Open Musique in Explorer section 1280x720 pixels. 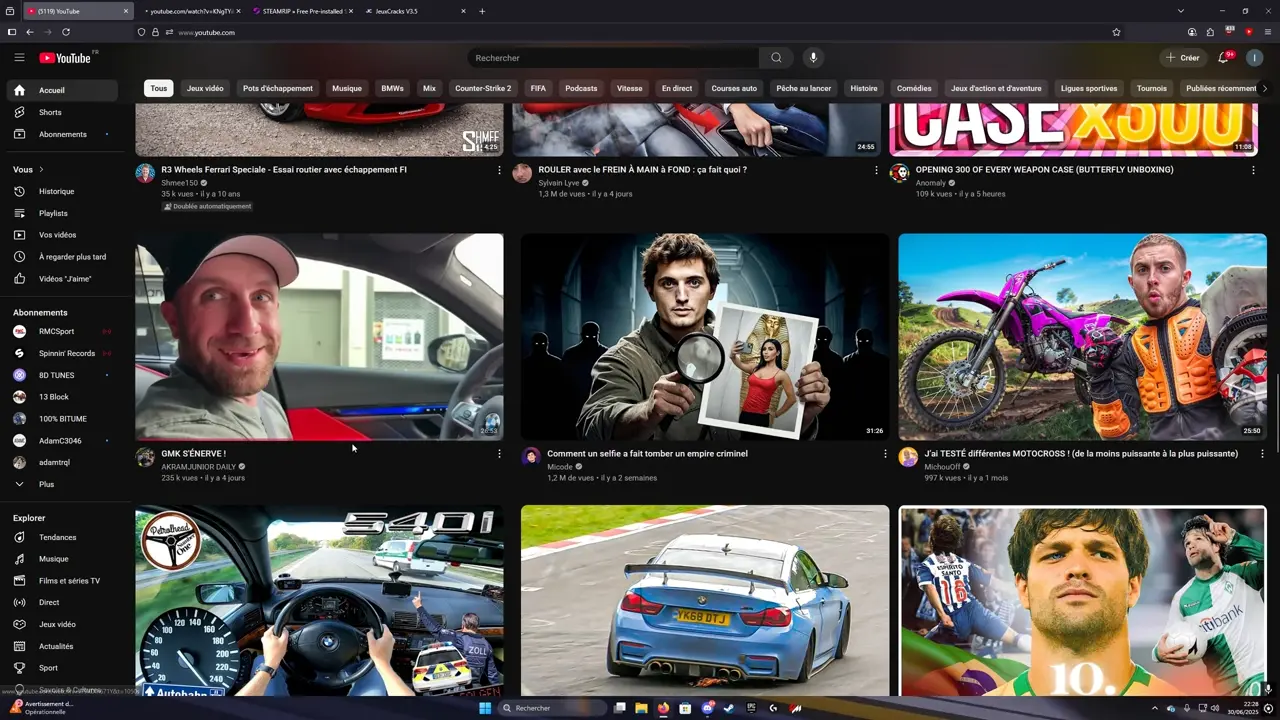click(x=60, y=559)
